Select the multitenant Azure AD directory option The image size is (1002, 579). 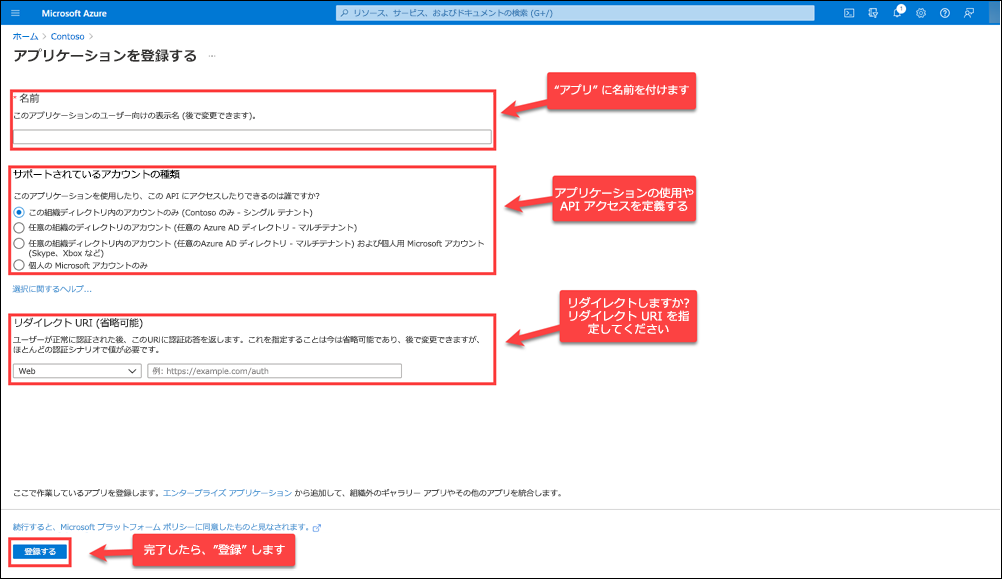(19, 228)
